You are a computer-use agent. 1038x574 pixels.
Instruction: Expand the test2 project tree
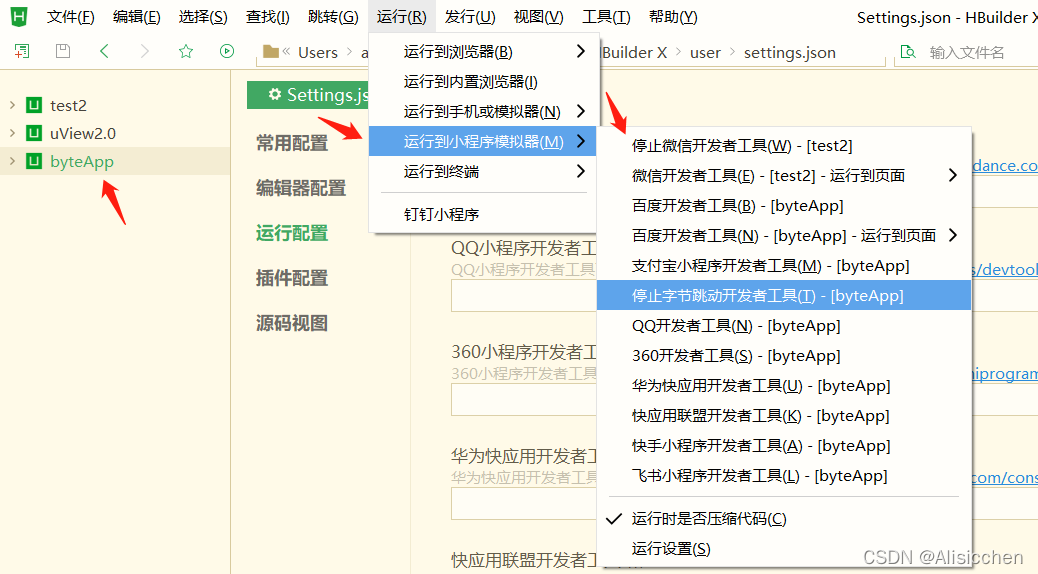click(12, 105)
